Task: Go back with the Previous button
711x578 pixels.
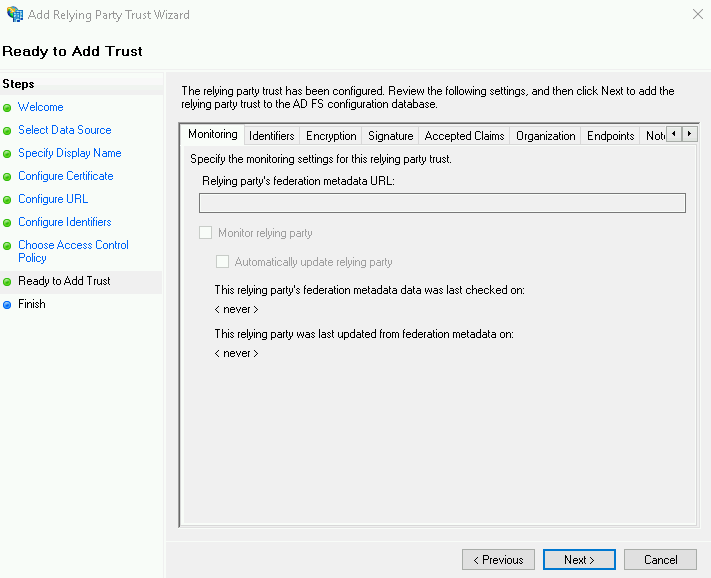Action: pyautogui.click(x=498, y=560)
